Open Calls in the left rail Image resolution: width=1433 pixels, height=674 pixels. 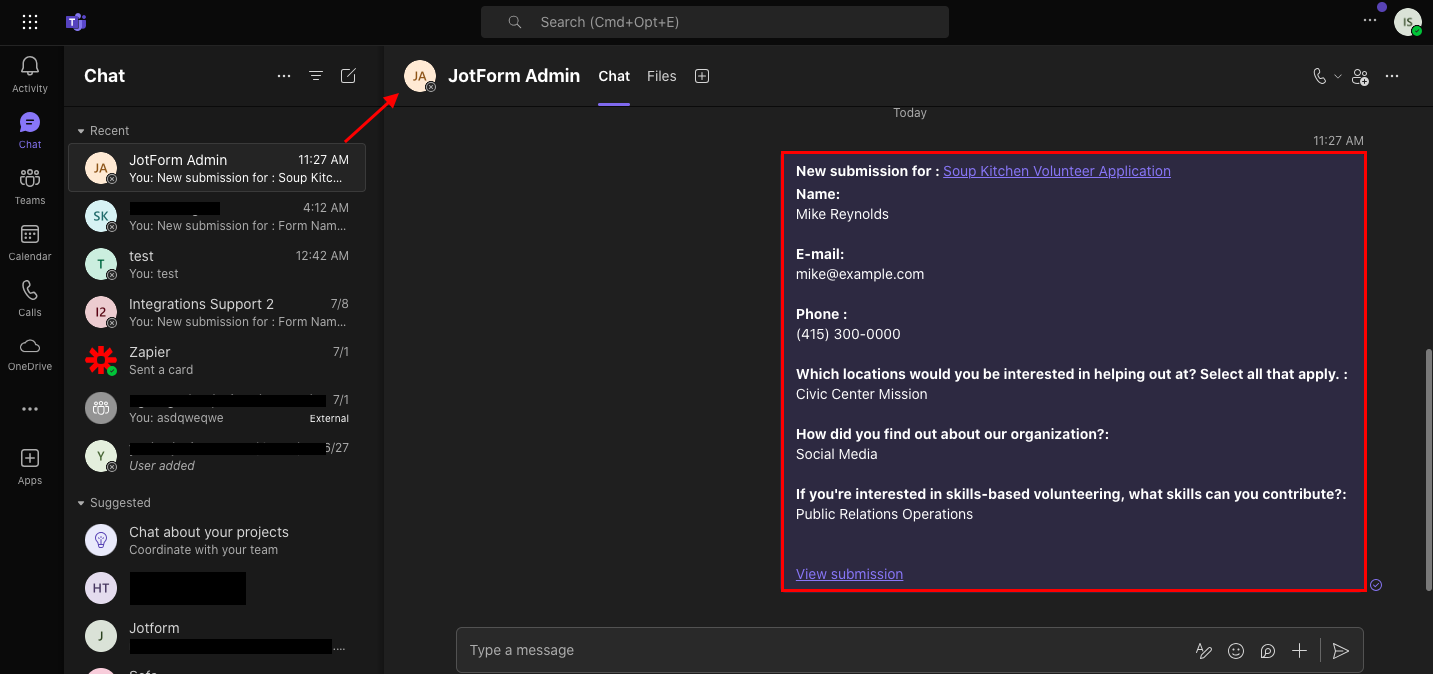point(30,298)
